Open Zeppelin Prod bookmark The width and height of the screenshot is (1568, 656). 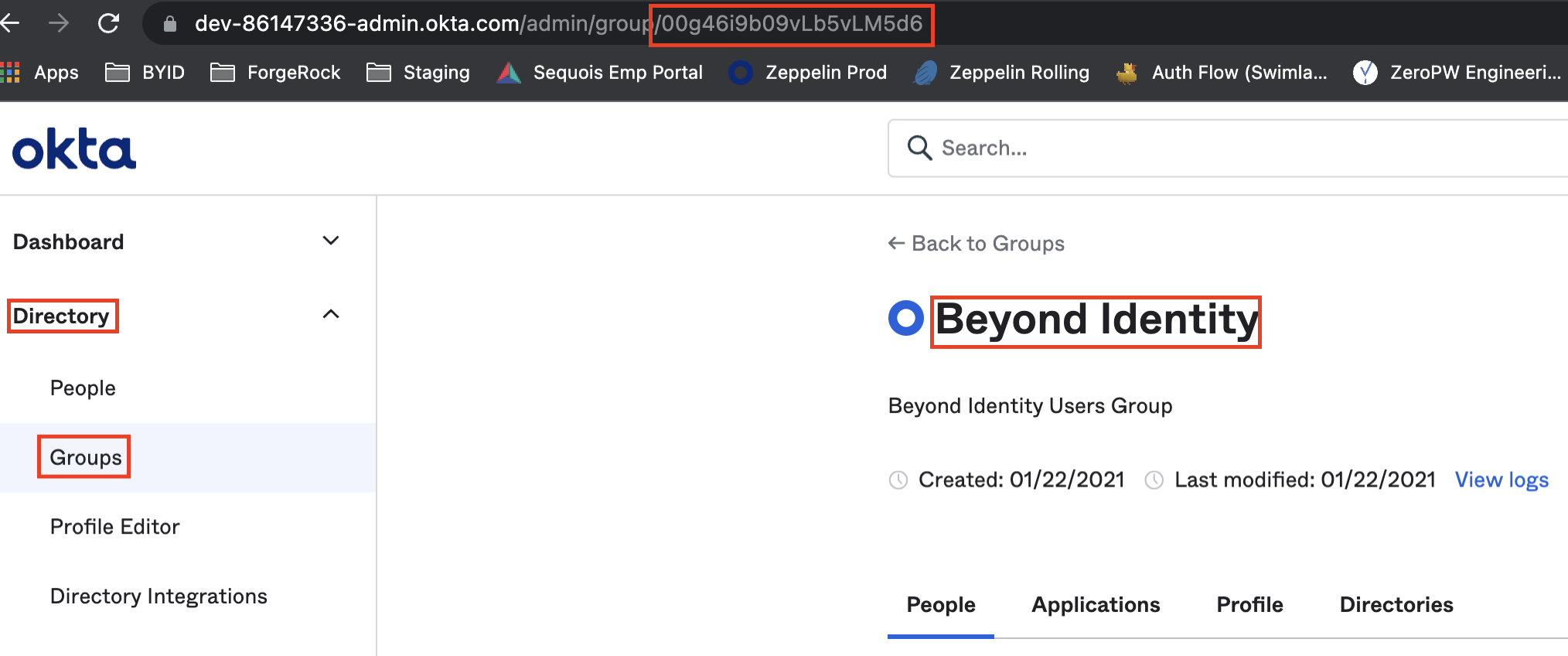pos(808,73)
